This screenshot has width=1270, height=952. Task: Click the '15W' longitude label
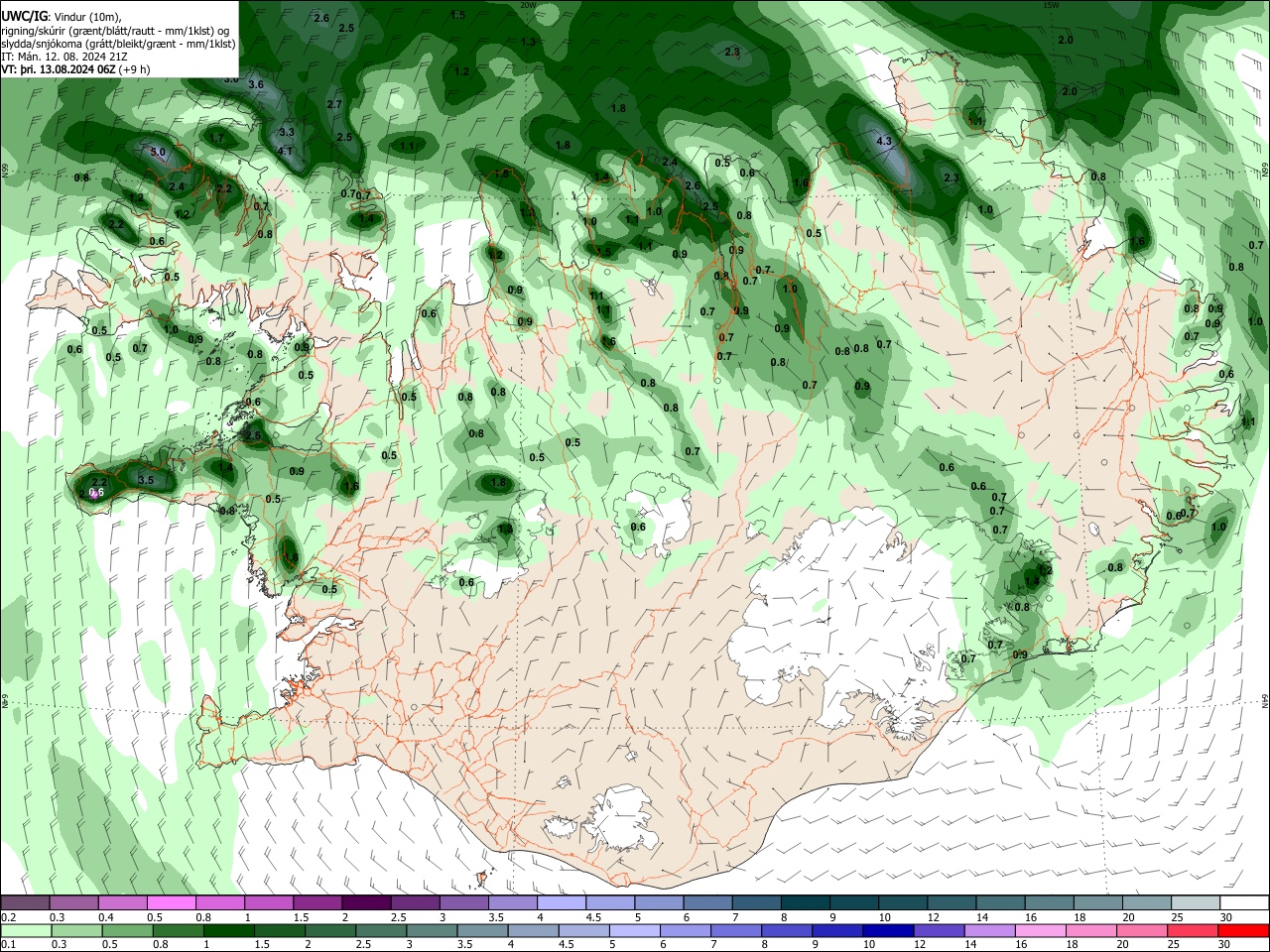click(1052, 5)
